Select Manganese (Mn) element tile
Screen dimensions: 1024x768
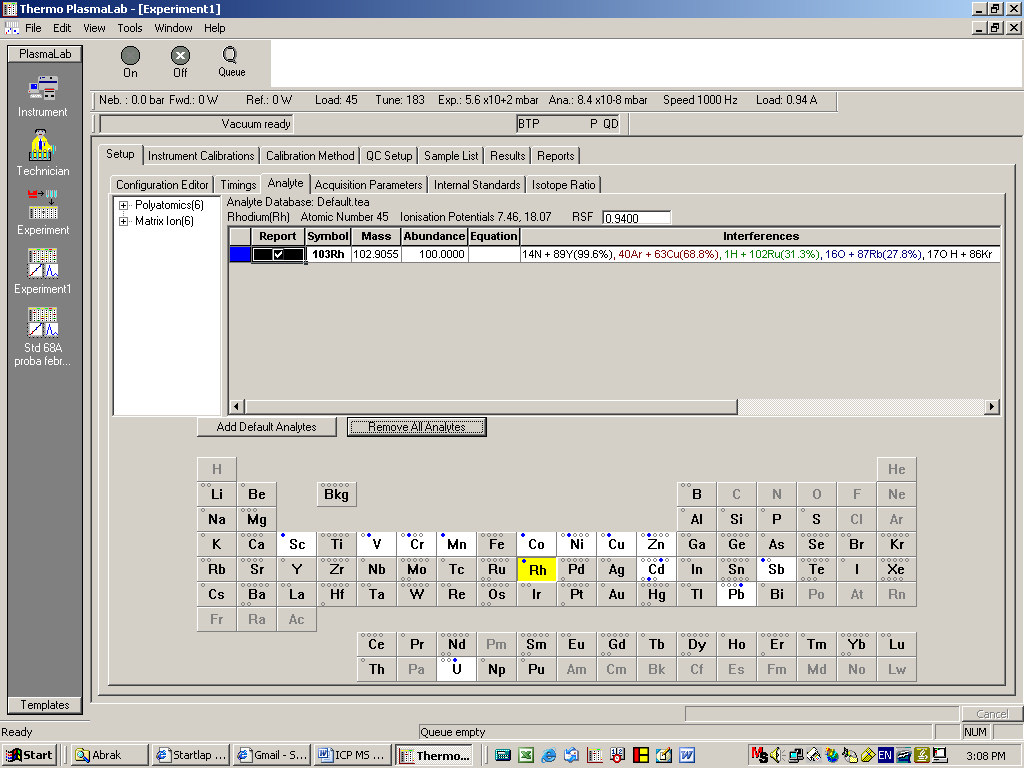click(456, 544)
